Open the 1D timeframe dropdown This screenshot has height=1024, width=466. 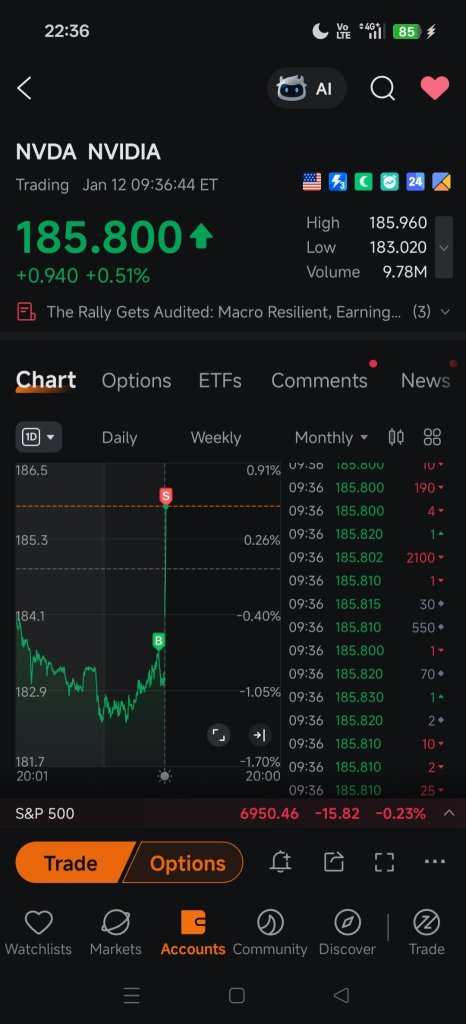(x=39, y=437)
